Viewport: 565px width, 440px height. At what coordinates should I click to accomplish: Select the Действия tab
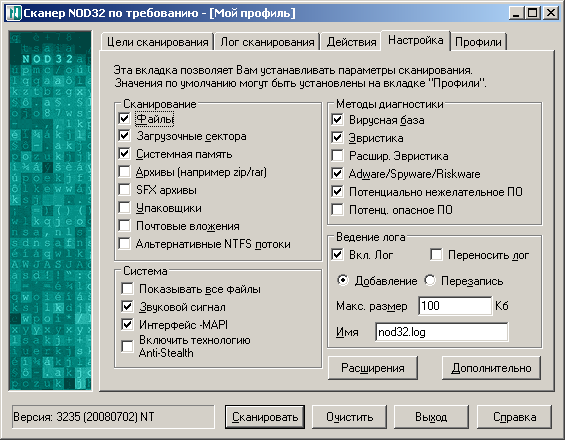pyautogui.click(x=351, y=42)
